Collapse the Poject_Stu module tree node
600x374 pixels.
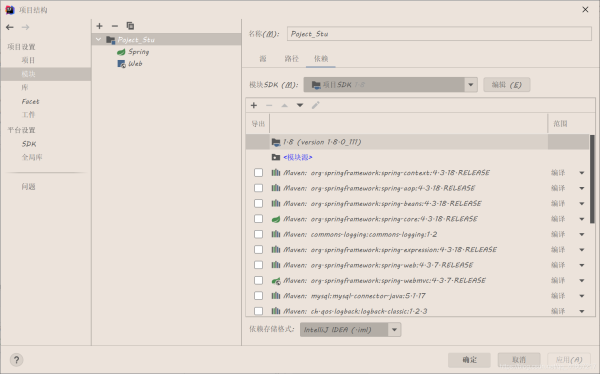98,39
